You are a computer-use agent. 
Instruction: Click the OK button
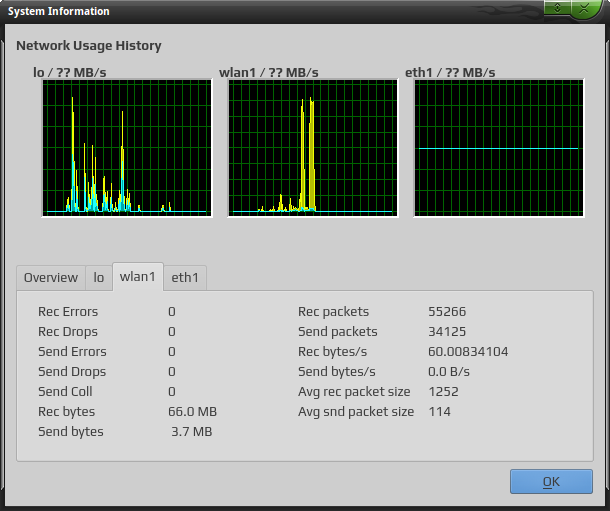click(551, 481)
